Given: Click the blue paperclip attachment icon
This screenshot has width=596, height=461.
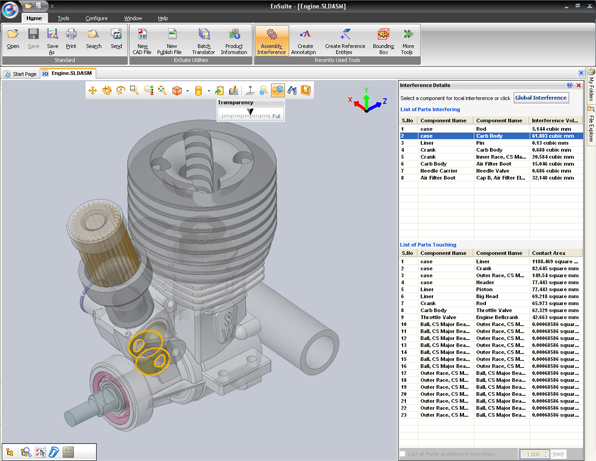Looking at the screenshot, I should pos(54,452).
